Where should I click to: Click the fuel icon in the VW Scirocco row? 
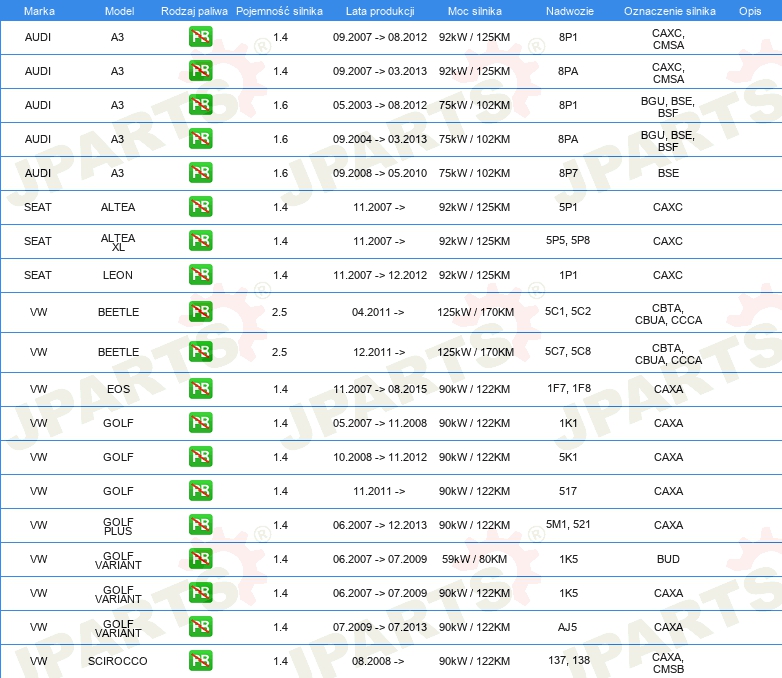(x=200, y=660)
